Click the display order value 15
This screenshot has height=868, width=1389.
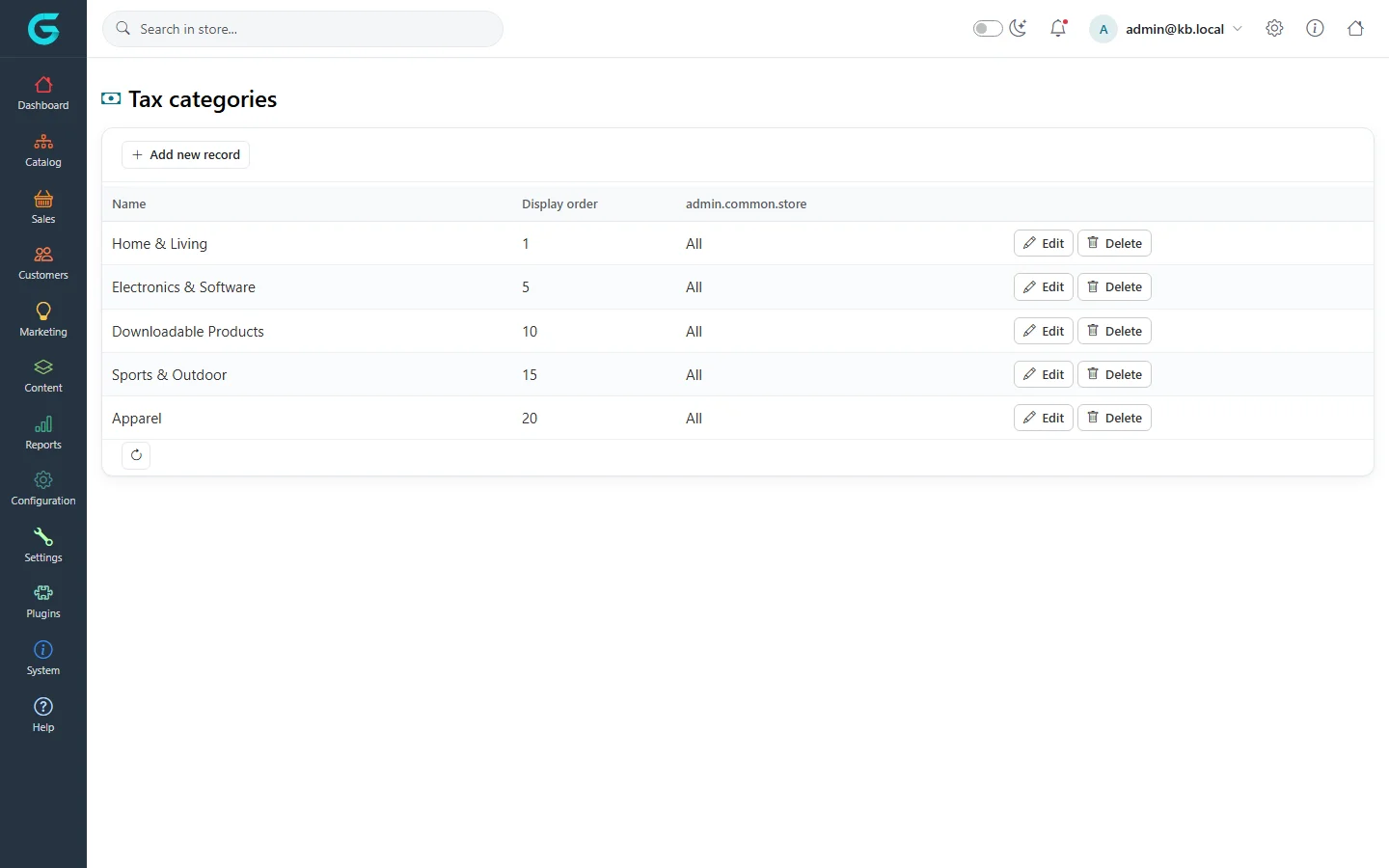530,374
